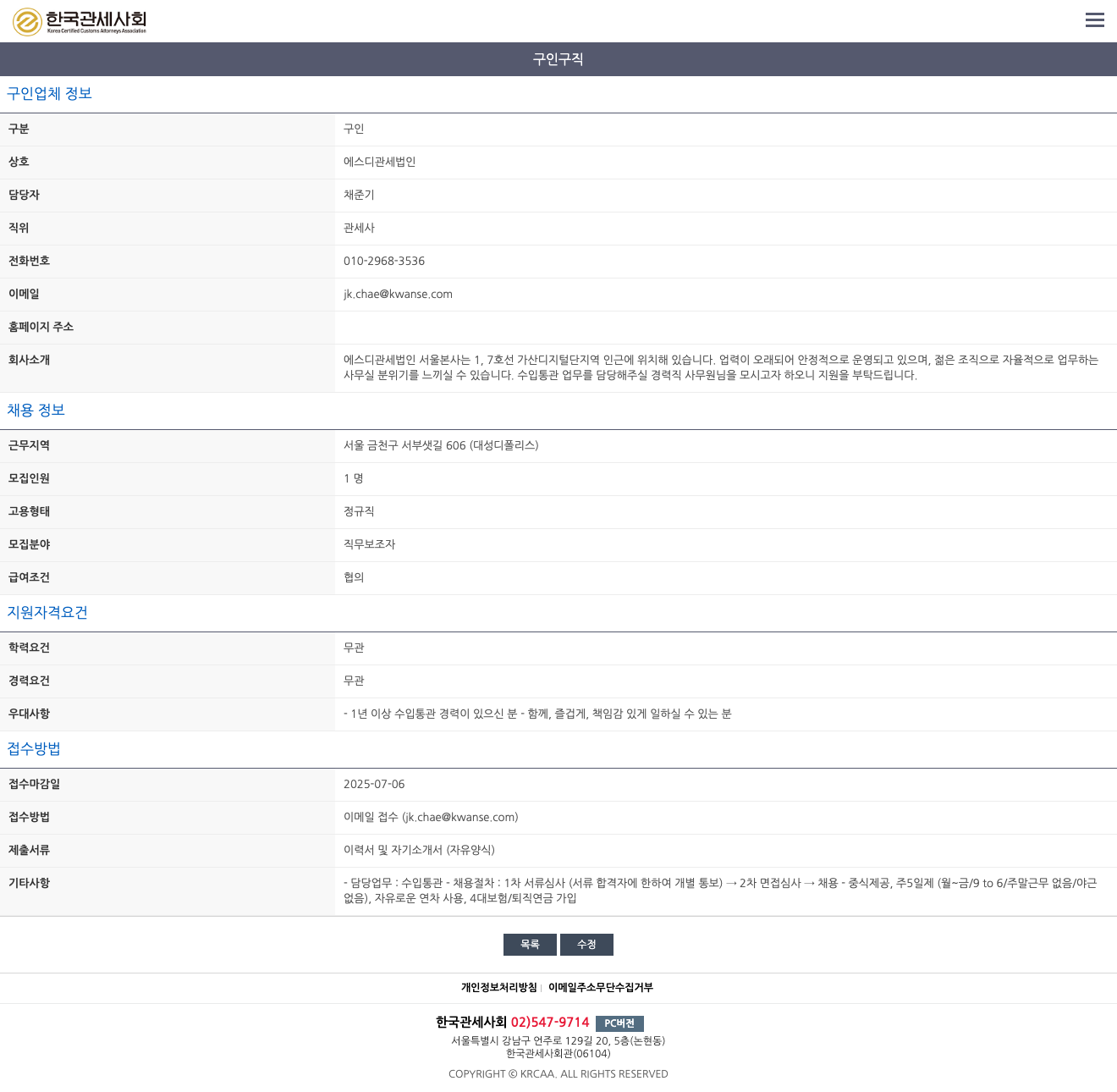Click the 구인구직 page title

(558, 59)
